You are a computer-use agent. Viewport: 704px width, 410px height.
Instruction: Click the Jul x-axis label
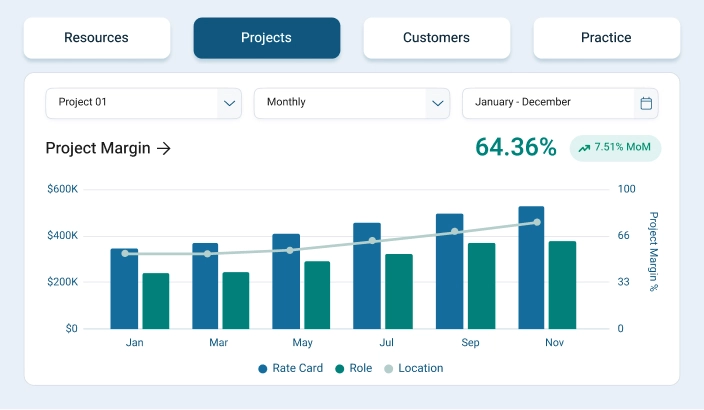click(x=387, y=343)
